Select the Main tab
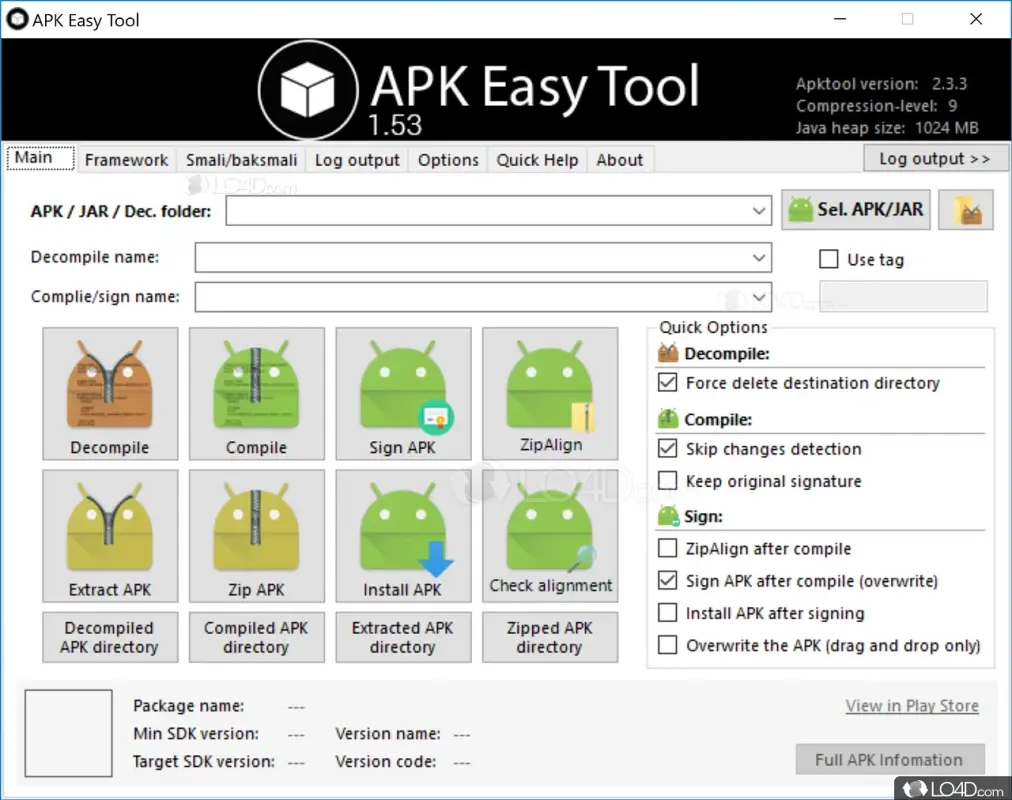This screenshot has height=800, width=1012. click(x=41, y=158)
